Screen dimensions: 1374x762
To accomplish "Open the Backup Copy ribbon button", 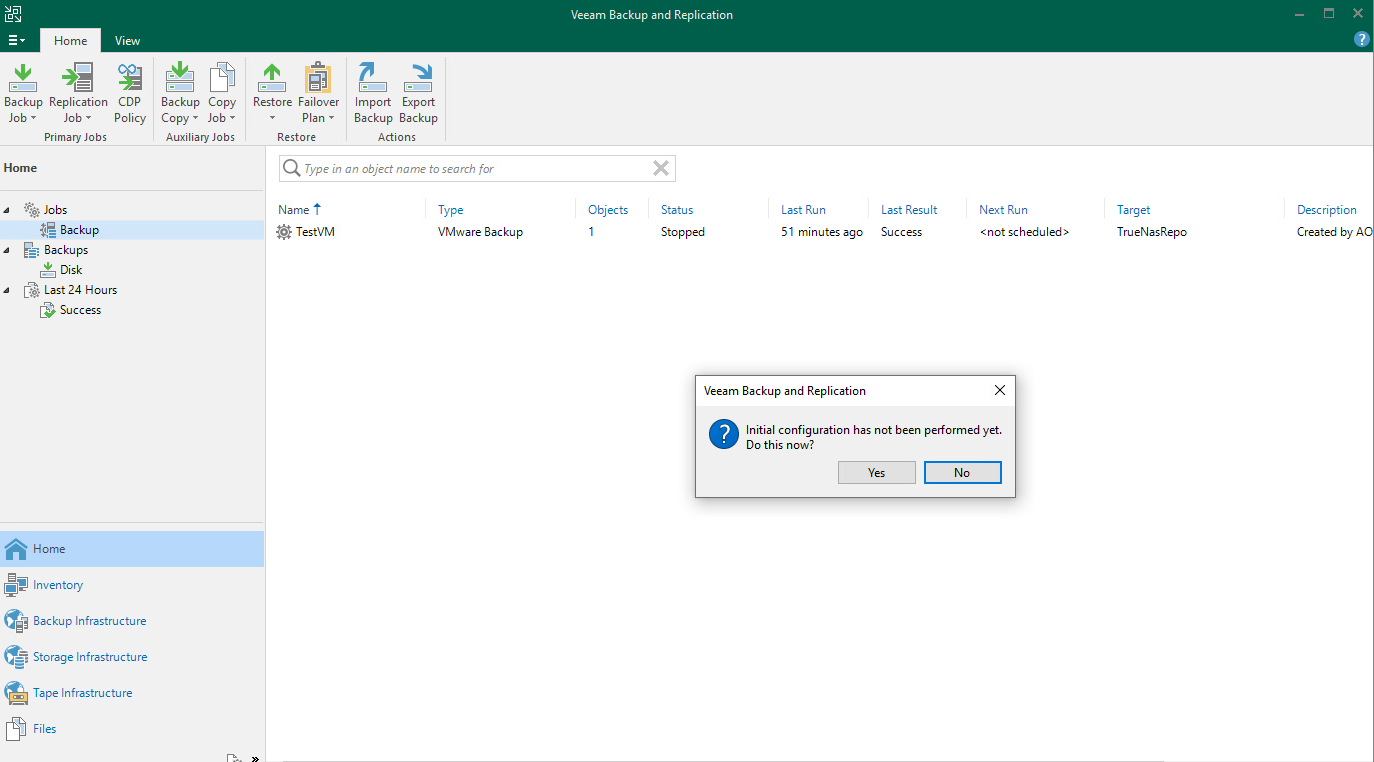I will 180,93.
